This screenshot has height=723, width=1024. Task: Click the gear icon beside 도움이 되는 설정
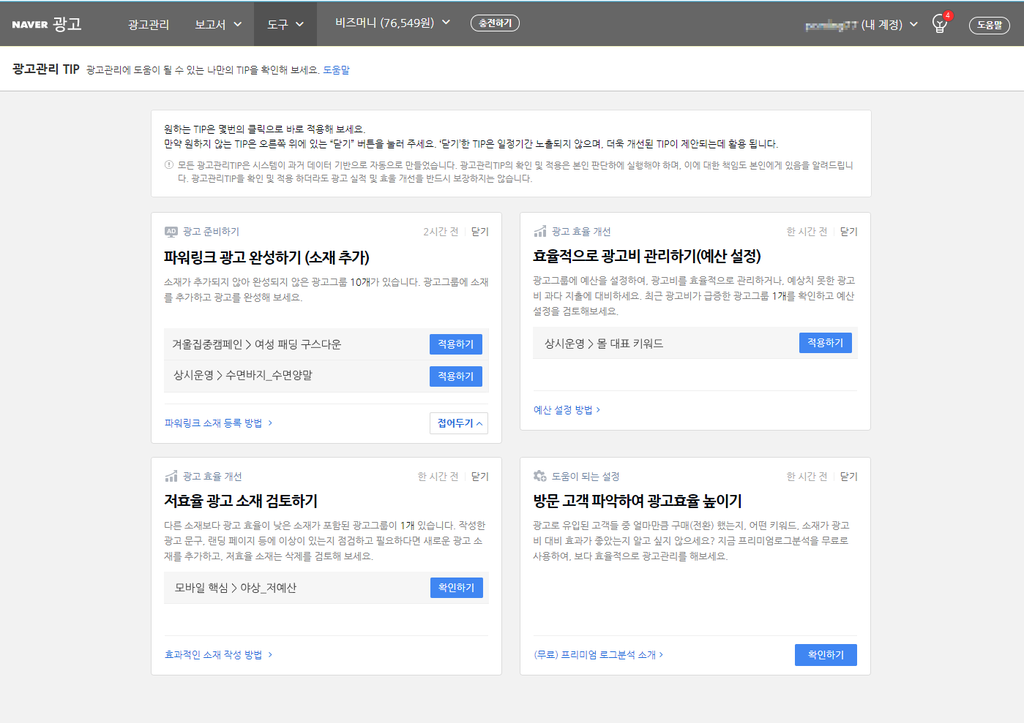(539, 476)
